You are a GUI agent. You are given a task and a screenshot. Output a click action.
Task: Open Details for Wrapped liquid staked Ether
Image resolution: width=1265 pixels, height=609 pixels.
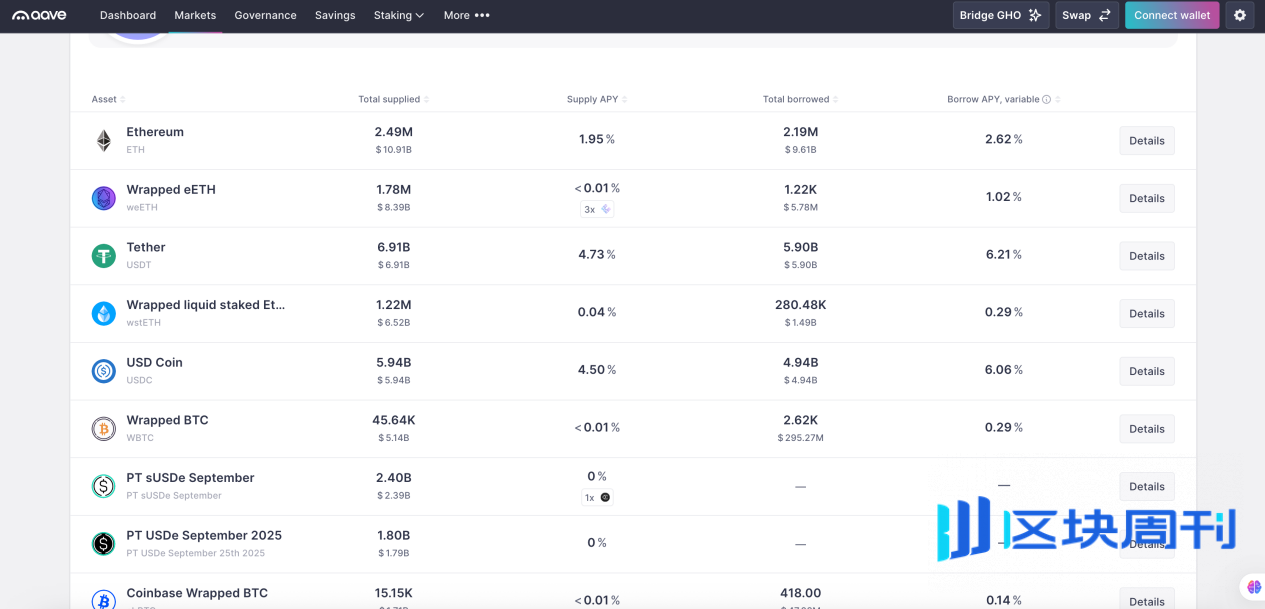[1147, 314]
